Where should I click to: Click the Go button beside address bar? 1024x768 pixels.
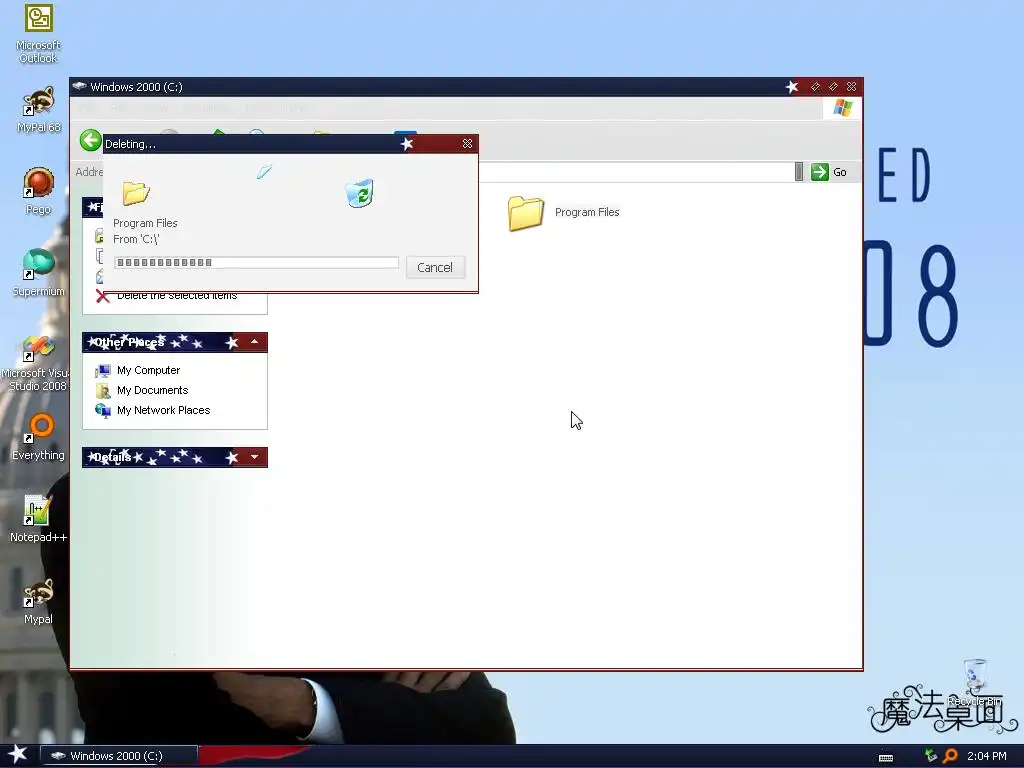[x=829, y=172]
